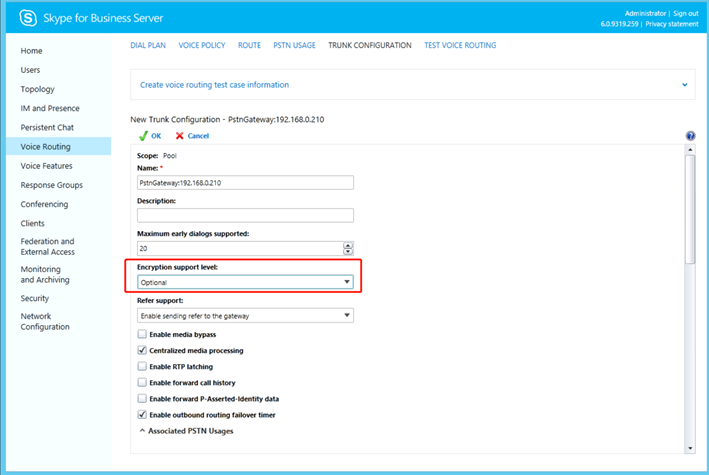Image resolution: width=709 pixels, height=475 pixels.
Task: Go to Test Voice Routing tab
Action: click(460, 45)
